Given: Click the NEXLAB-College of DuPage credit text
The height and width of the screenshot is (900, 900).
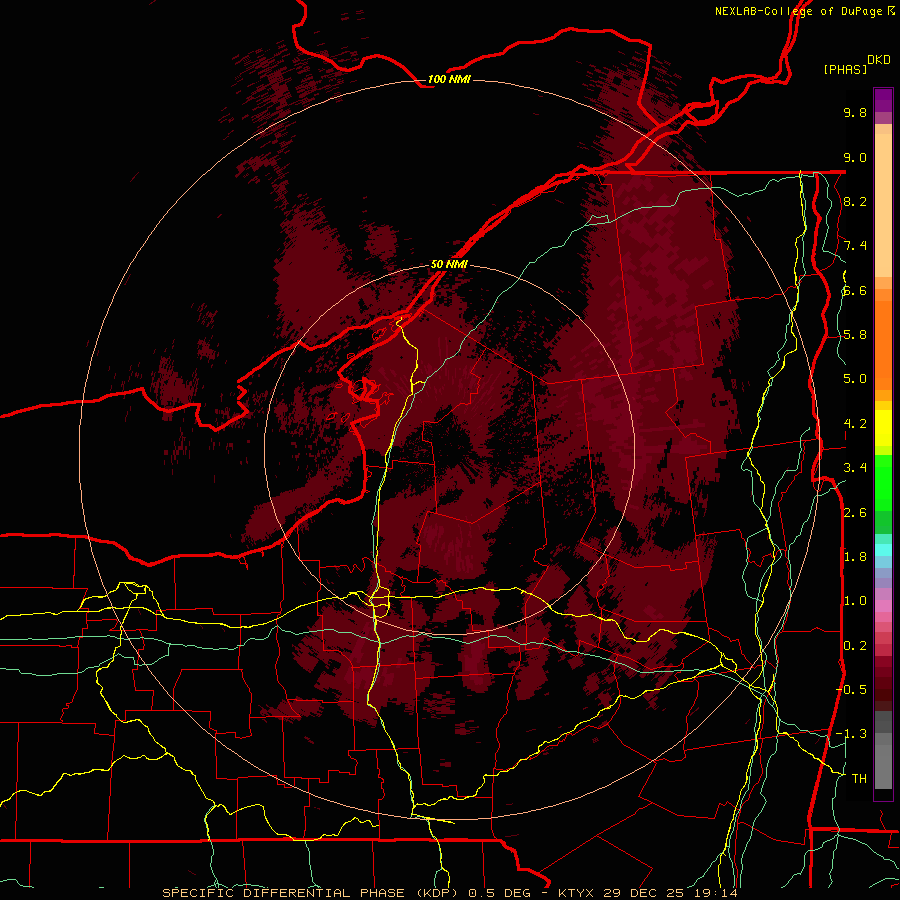Looking at the screenshot, I should click(x=798, y=11).
